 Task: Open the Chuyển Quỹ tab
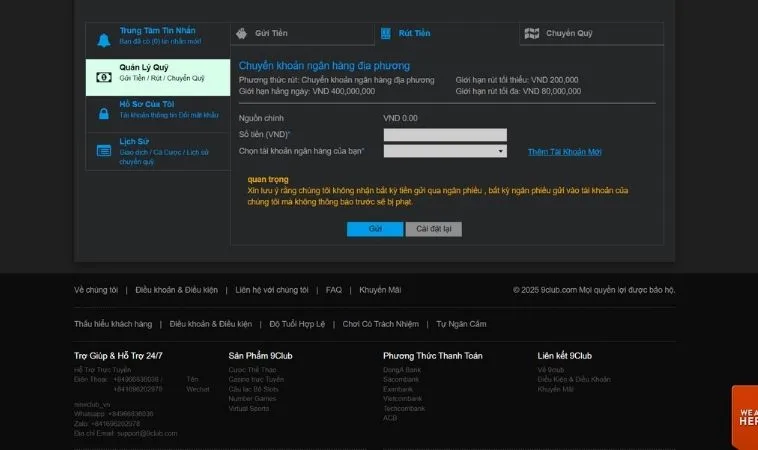click(568, 33)
